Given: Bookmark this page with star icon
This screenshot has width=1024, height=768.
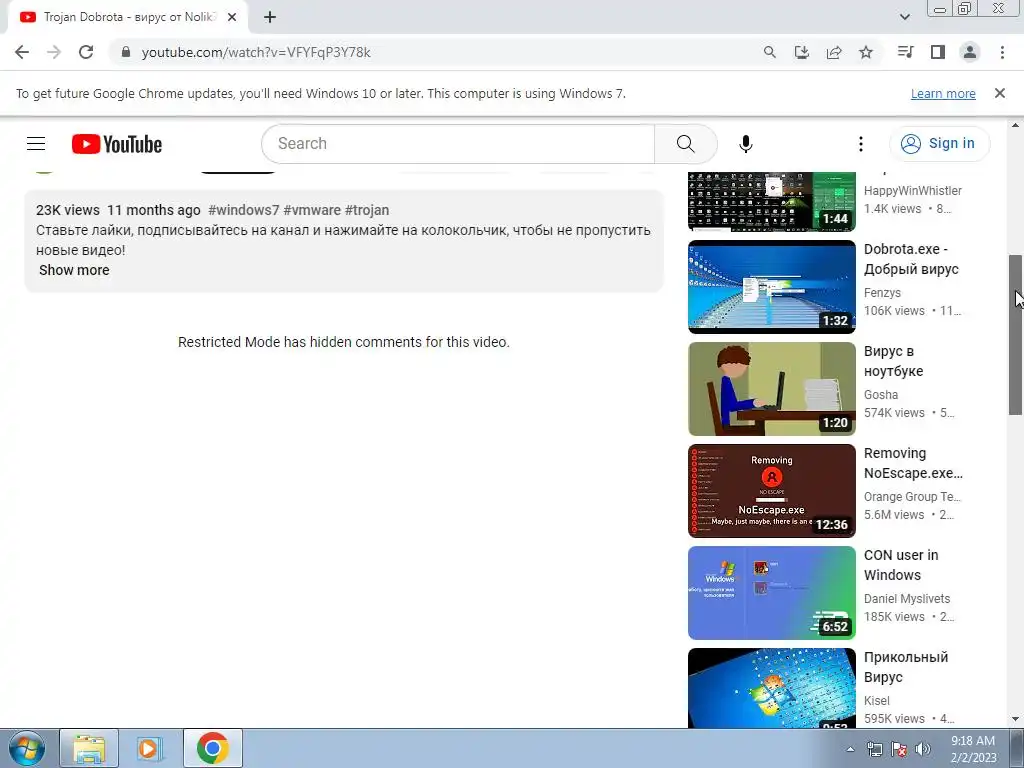Looking at the screenshot, I should point(866,52).
